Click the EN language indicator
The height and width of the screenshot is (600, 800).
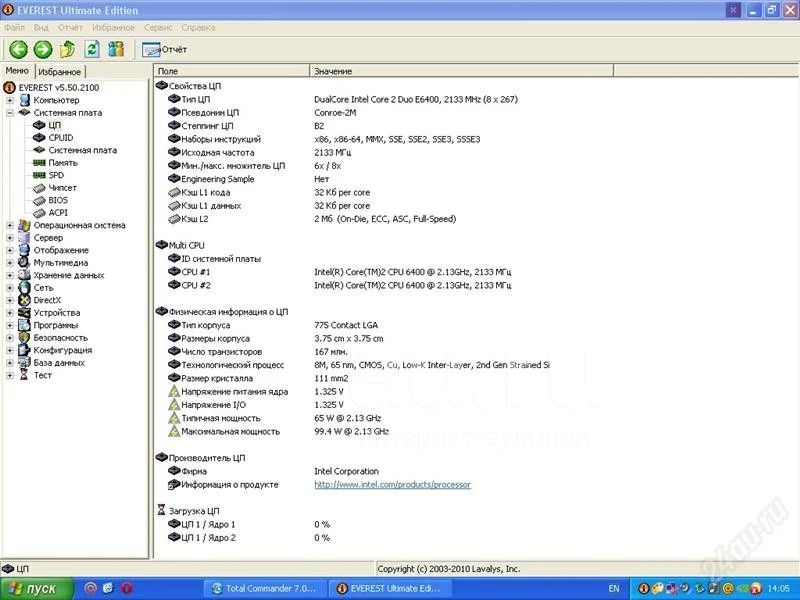[614, 589]
